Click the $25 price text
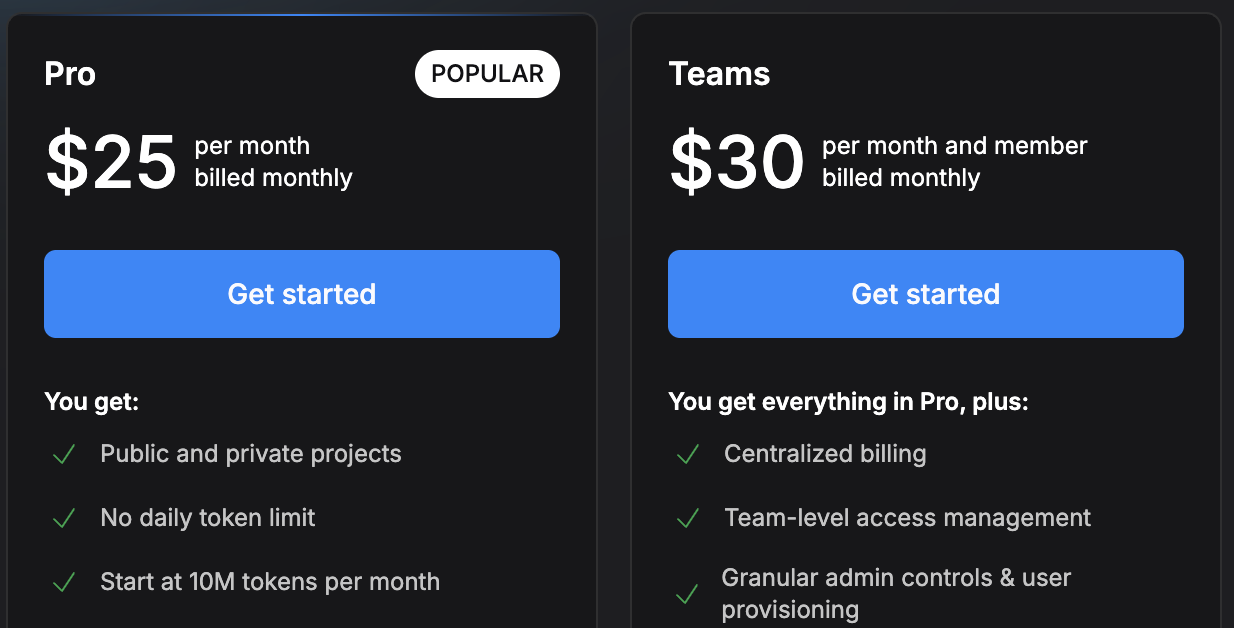This screenshot has height=628, width=1234. [111, 162]
